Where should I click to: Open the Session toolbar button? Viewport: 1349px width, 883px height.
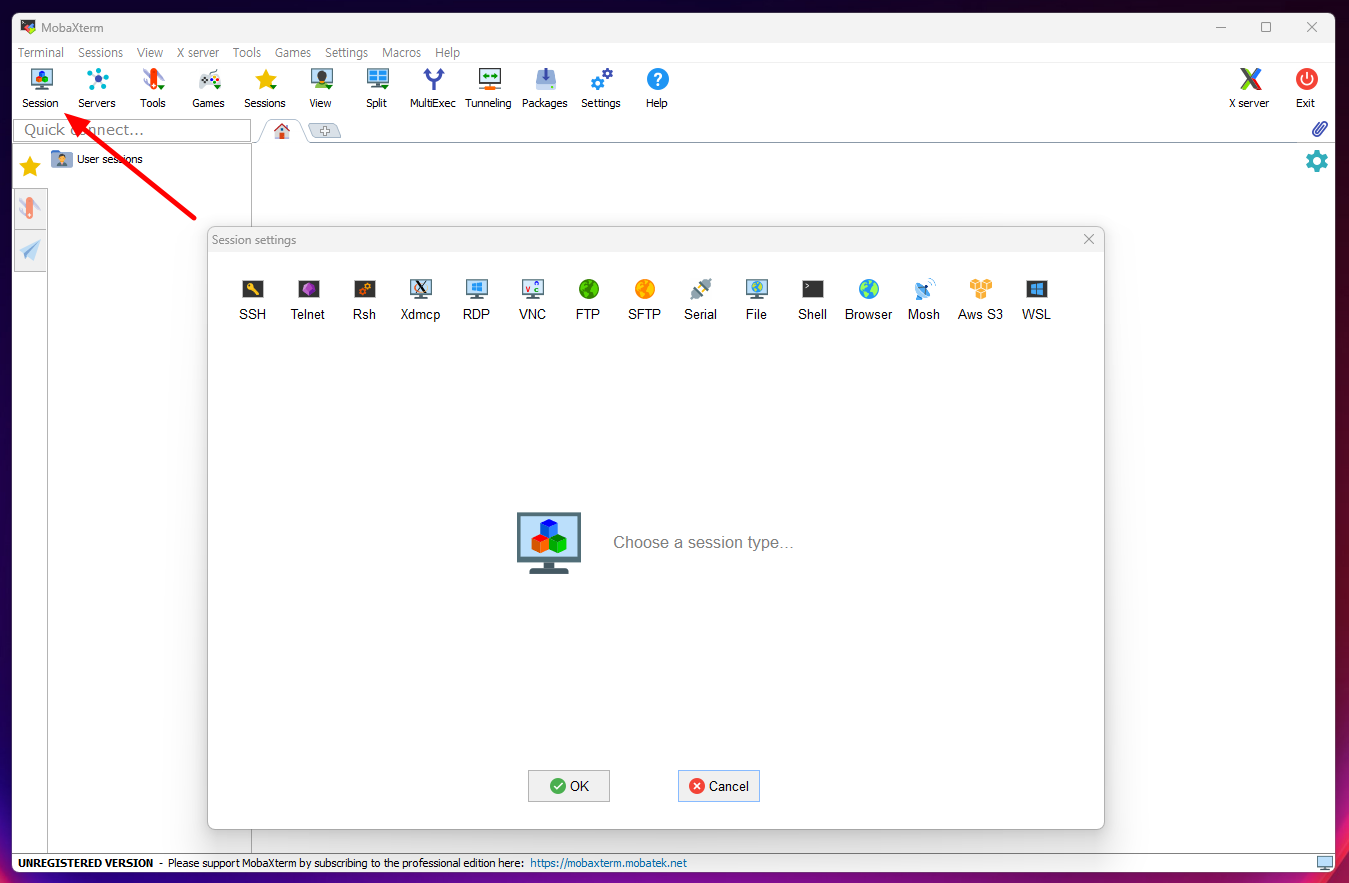pos(41,88)
